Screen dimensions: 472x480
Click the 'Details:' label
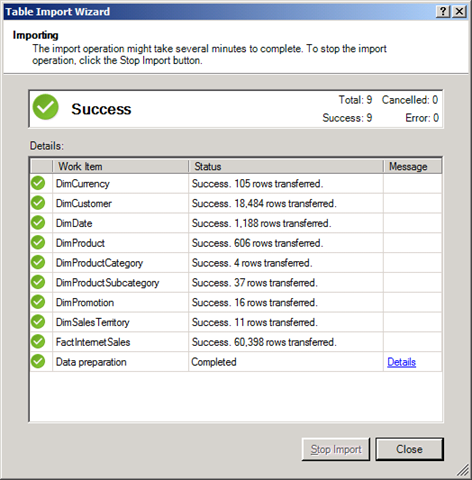[x=47, y=146]
